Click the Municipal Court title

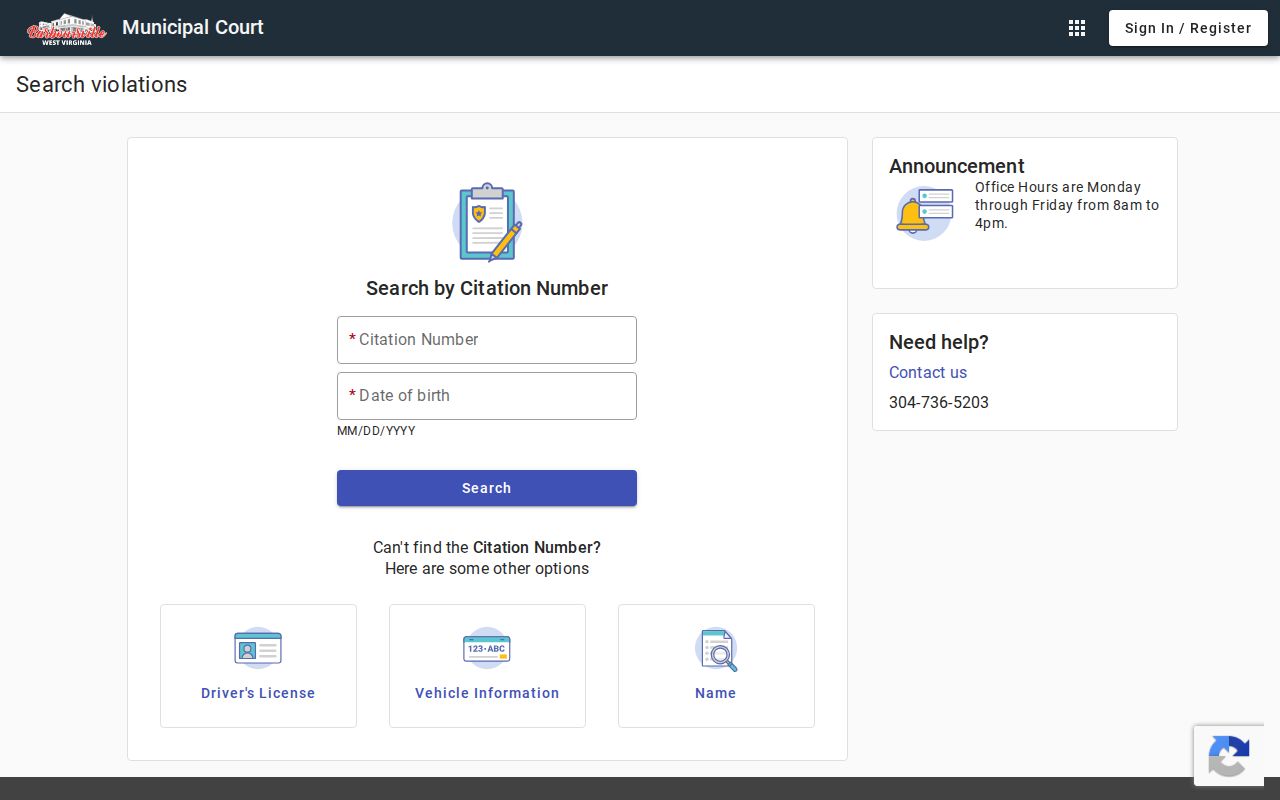(x=193, y=27)
